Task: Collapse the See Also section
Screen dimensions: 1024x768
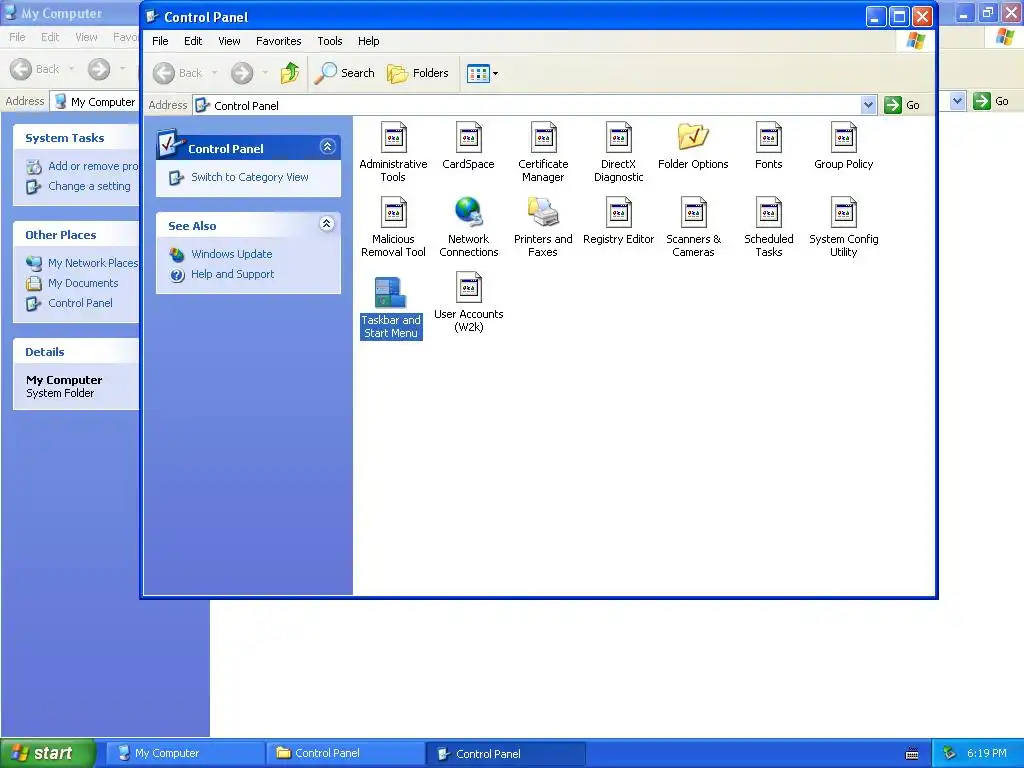Action: (327, 224)
